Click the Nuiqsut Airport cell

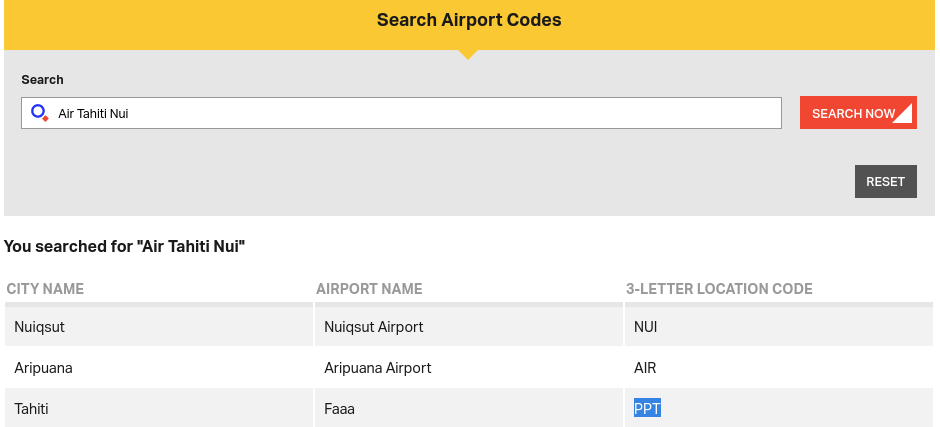pos(374,327)
